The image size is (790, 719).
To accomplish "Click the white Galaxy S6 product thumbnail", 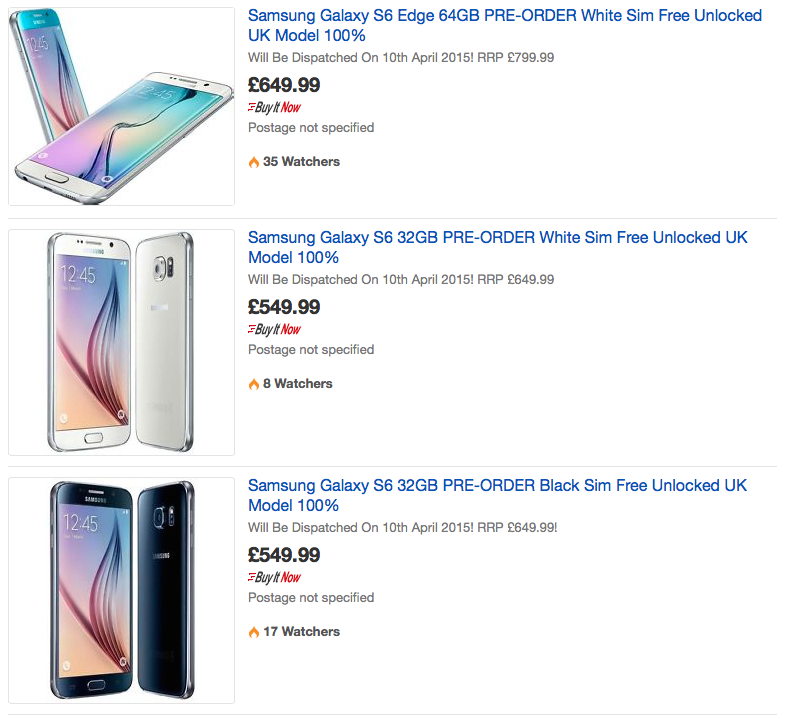I will pyautogui.click(x=121, y=342).
